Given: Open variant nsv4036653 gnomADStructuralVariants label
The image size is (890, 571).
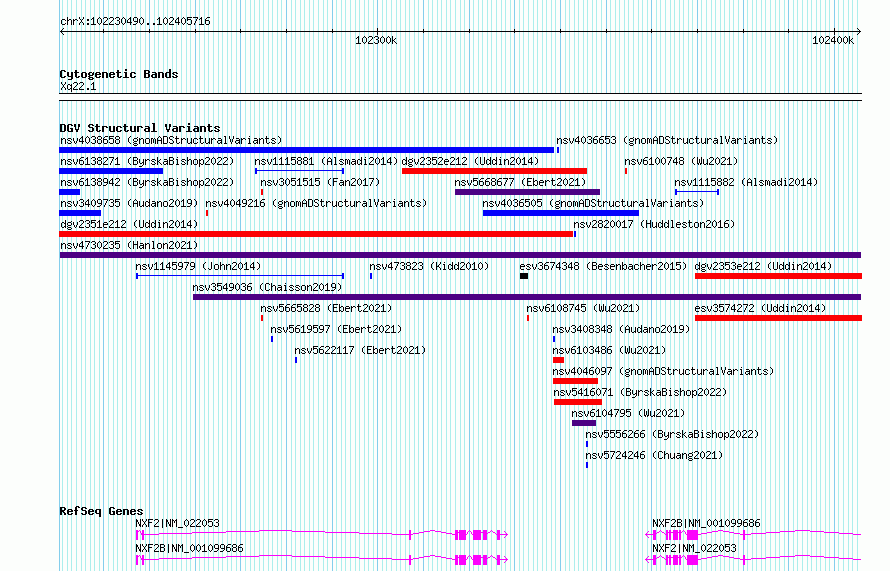Looking at the screenshot, I should point(667,140).
